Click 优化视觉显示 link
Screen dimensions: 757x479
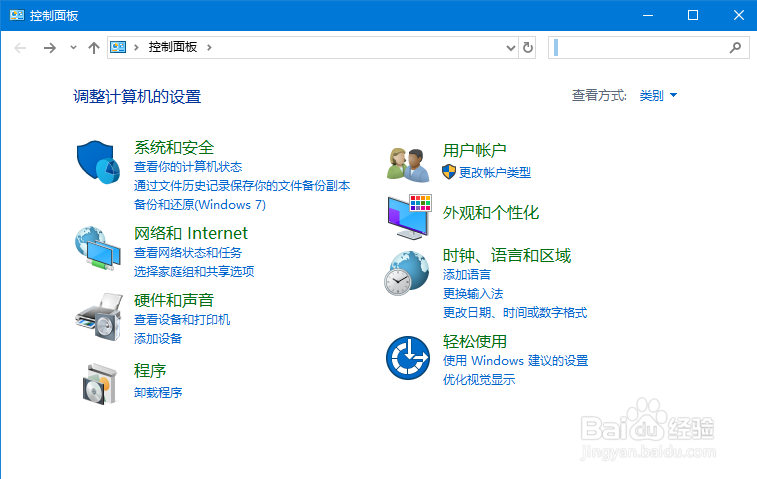(x=479, y=380)
